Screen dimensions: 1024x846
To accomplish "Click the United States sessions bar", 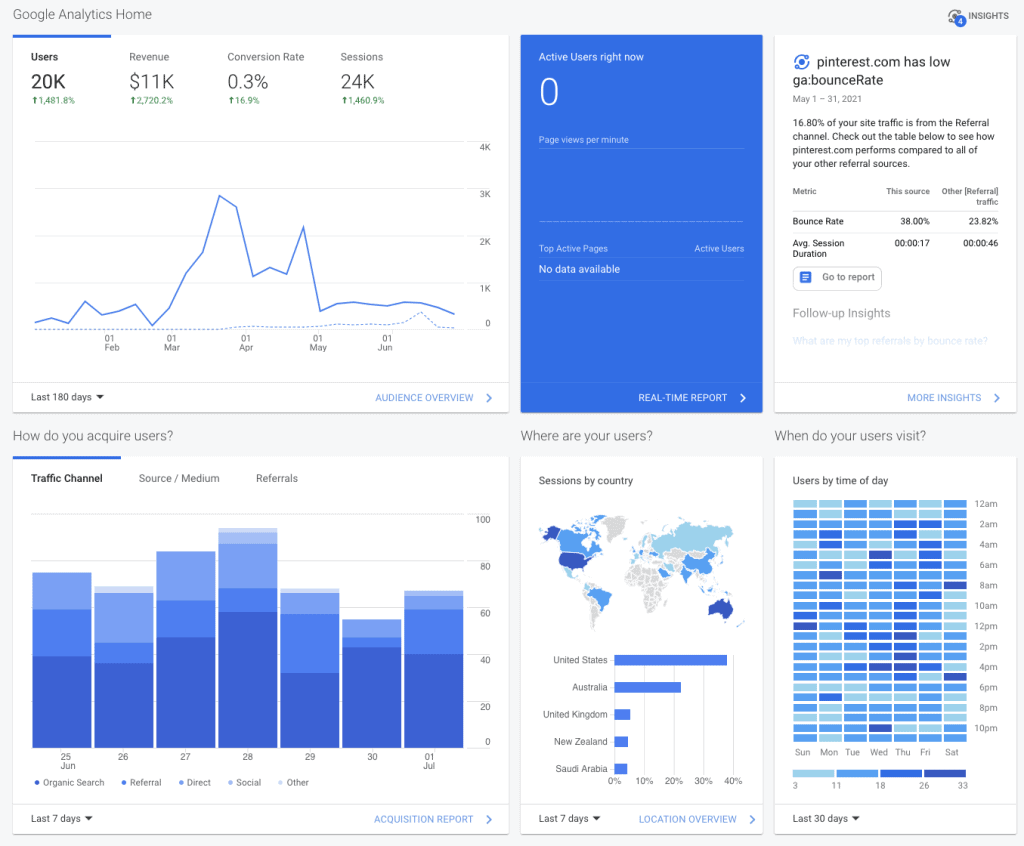I will [x=670, y=659].
